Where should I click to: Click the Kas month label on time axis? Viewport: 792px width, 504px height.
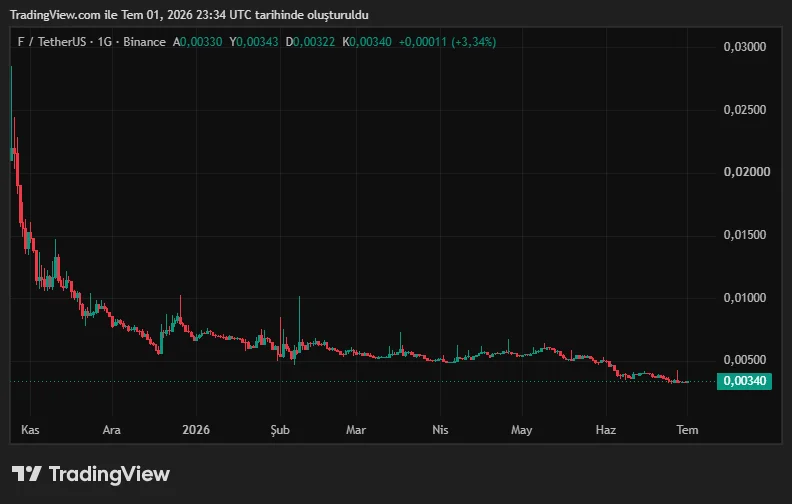pos(30,430)
